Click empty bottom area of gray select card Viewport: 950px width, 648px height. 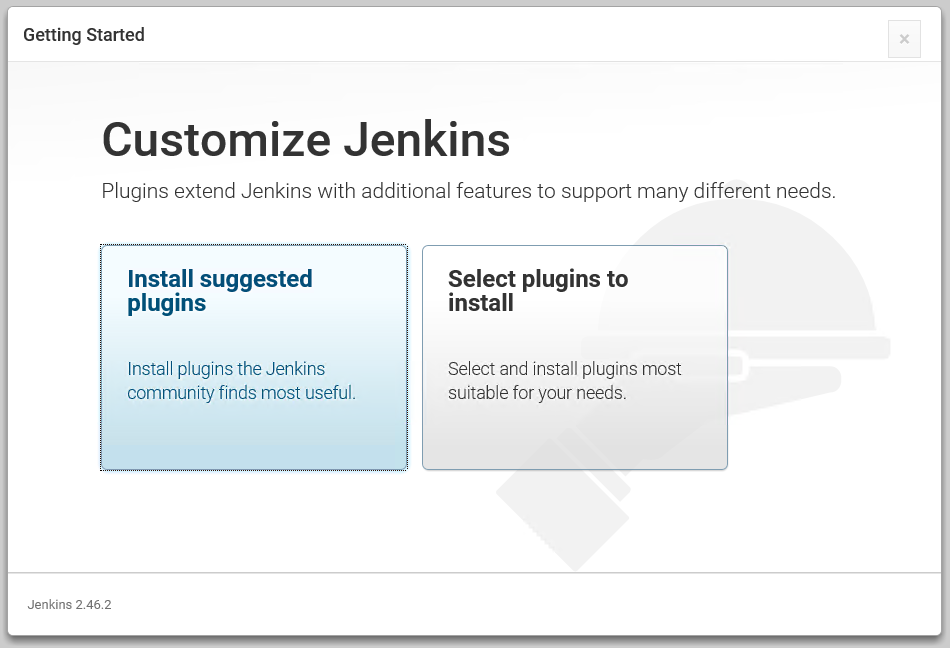[575, 439]
